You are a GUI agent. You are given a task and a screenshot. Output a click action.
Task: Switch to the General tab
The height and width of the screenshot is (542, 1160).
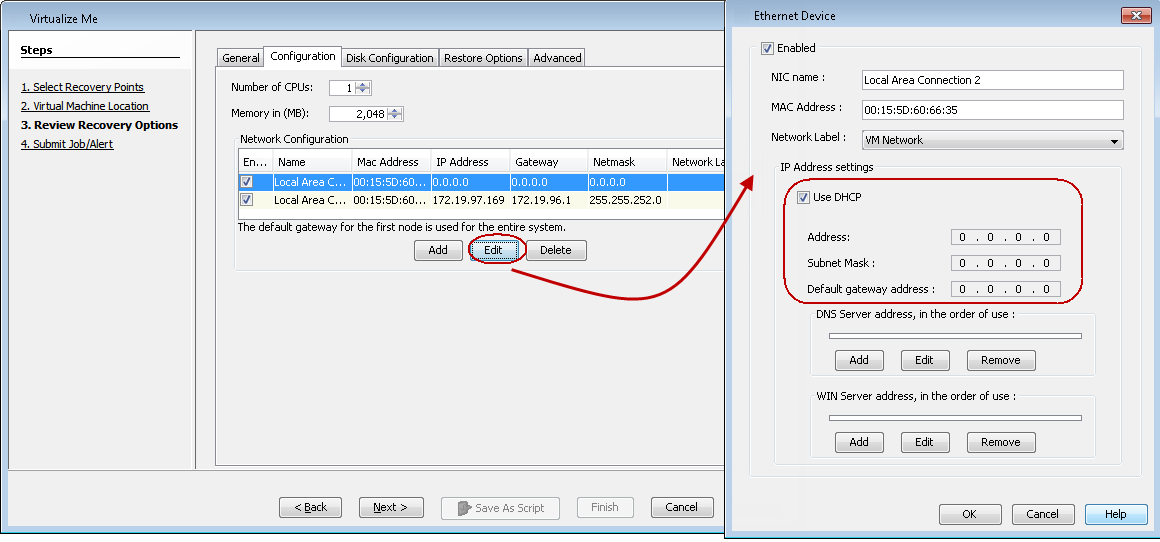(x=240, y=58)
